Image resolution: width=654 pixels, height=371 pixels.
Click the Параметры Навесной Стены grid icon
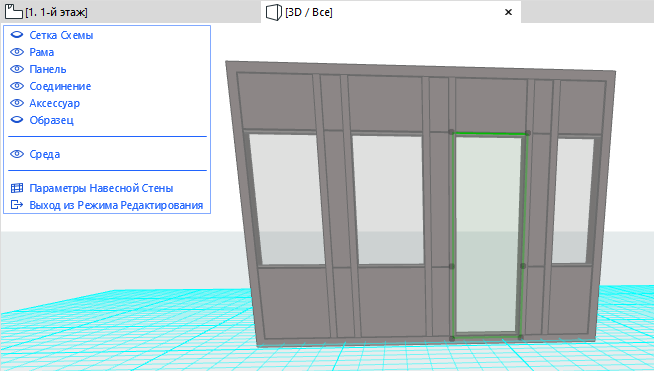[17, 188]
